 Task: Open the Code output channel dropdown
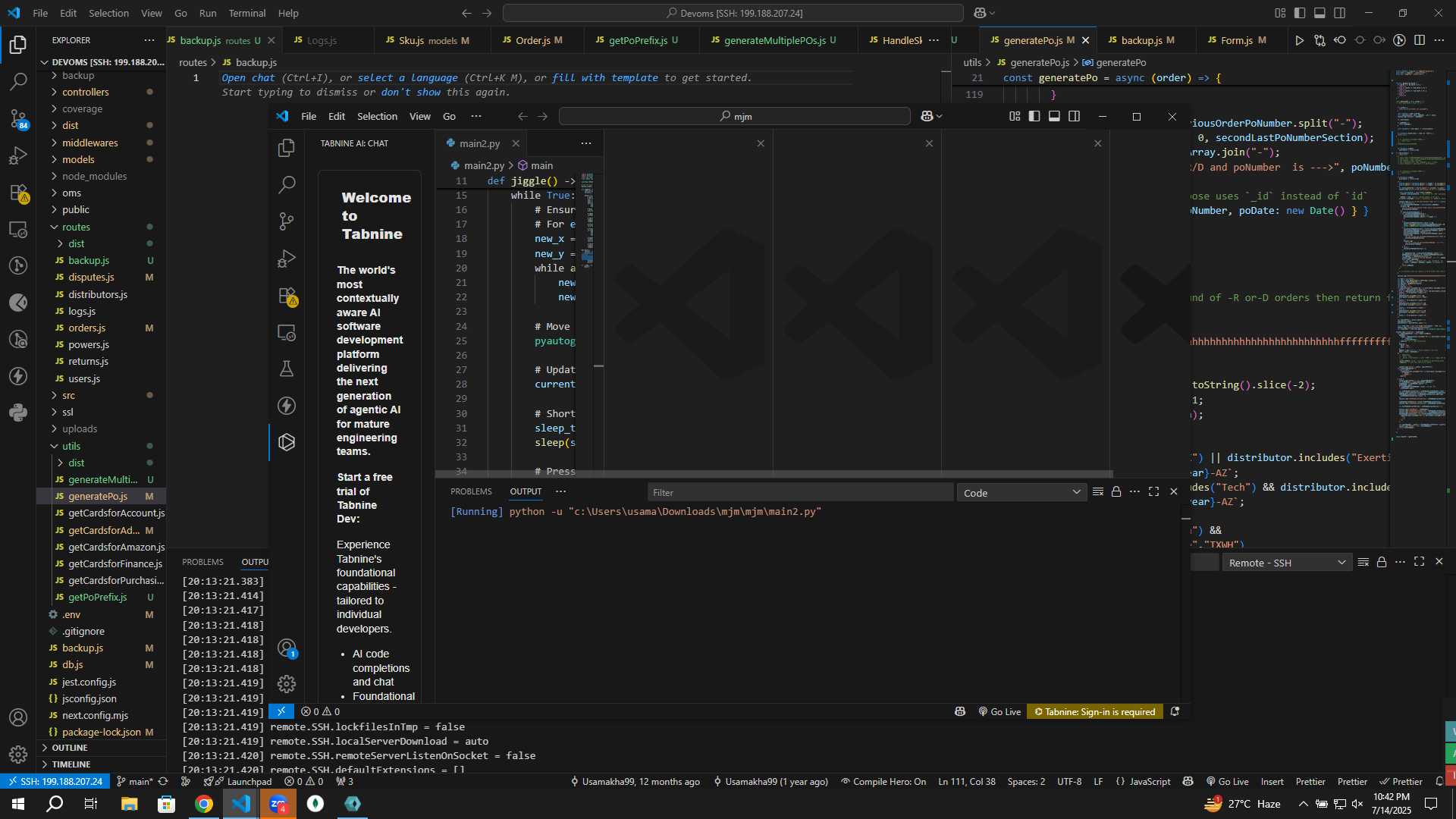tap(1021, 493)
